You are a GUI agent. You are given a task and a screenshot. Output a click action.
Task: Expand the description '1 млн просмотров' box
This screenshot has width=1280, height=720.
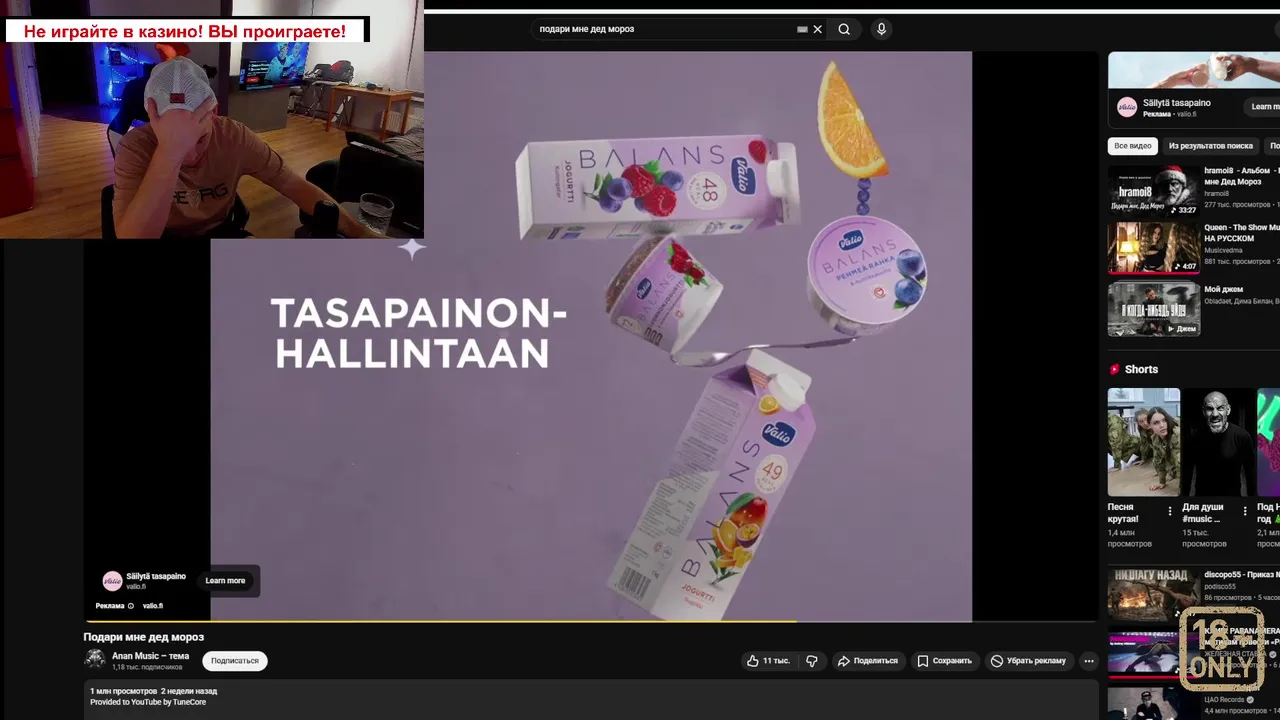coord(591,699)
